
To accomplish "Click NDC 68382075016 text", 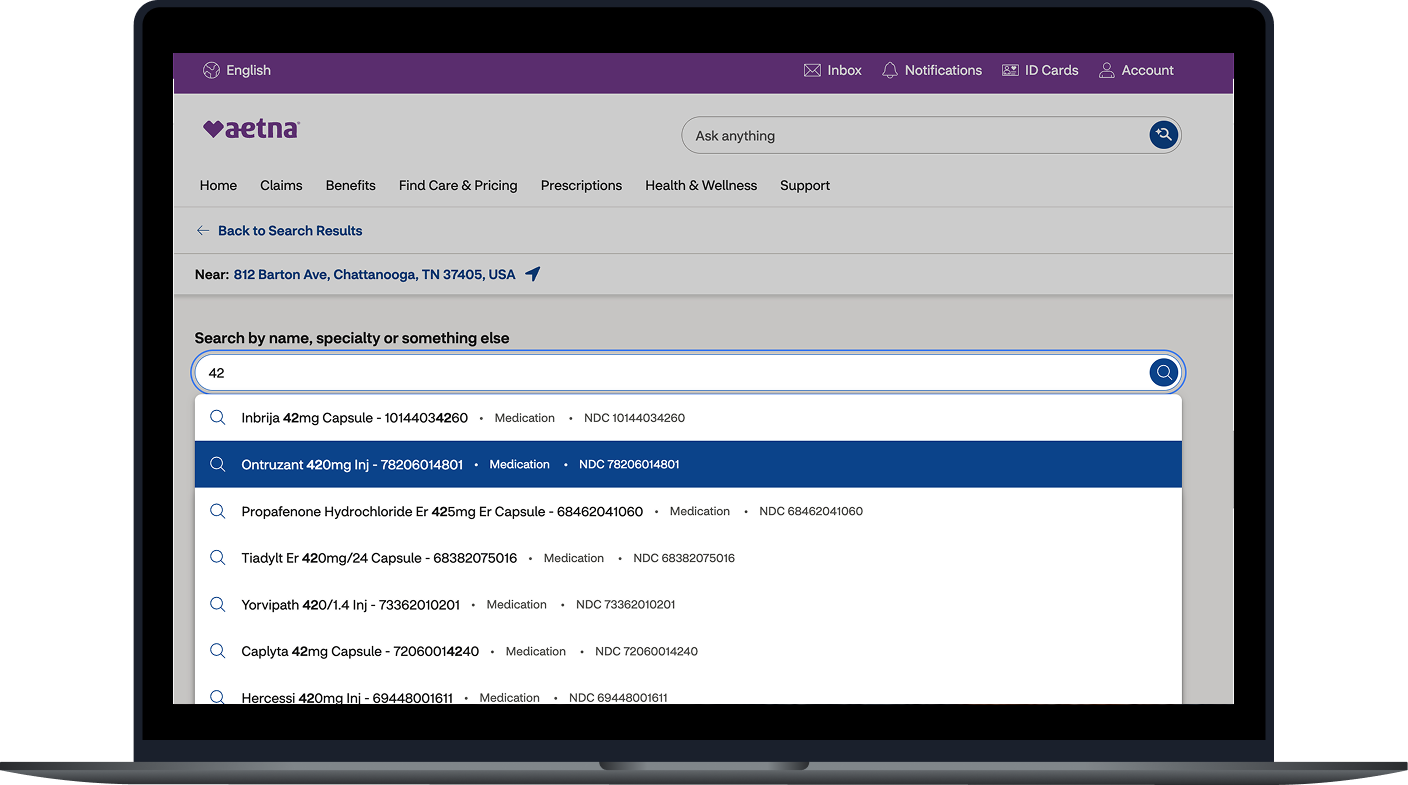I will click(x=684, y=558).
